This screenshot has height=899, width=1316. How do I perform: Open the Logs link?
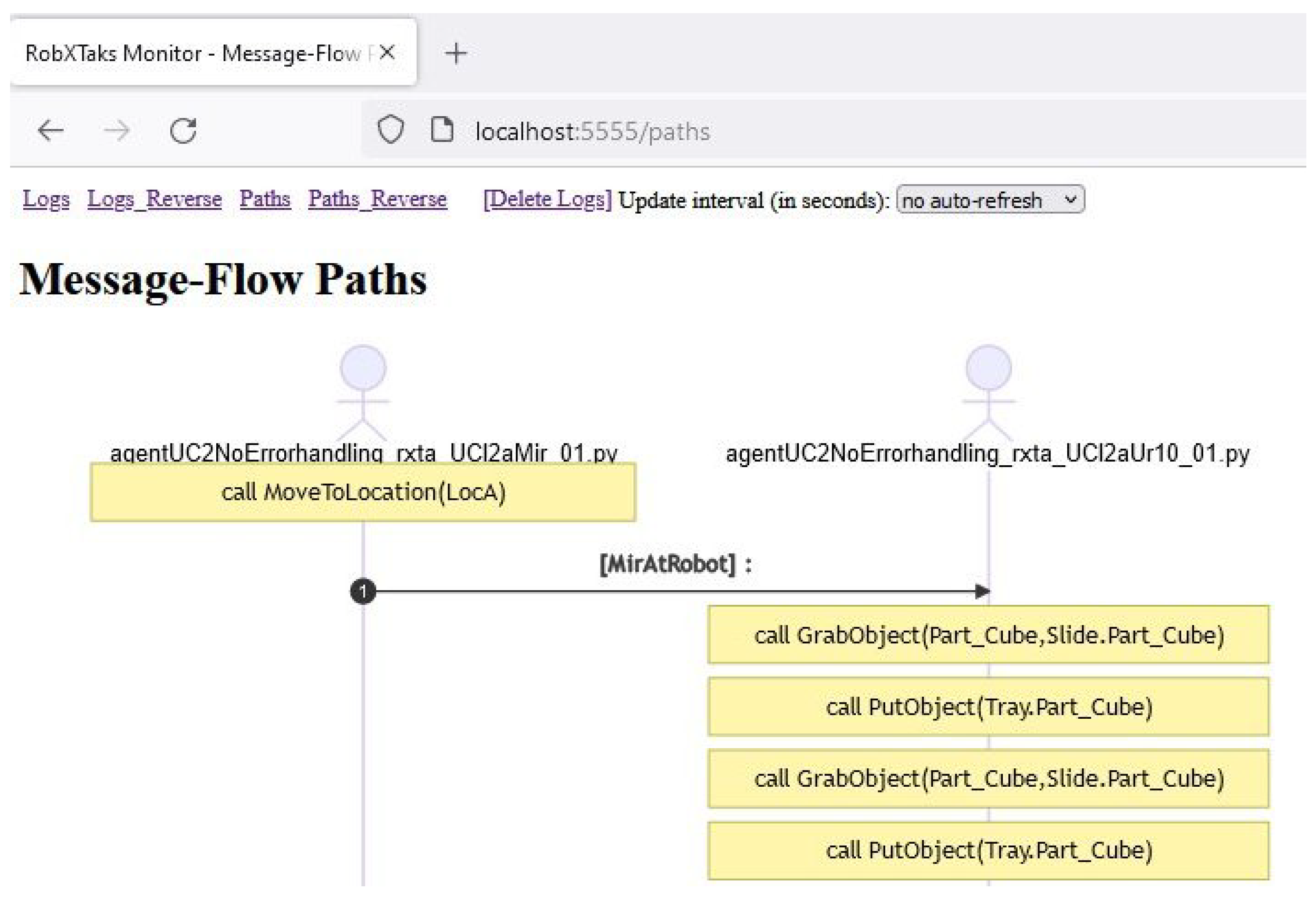click(46, 199)
